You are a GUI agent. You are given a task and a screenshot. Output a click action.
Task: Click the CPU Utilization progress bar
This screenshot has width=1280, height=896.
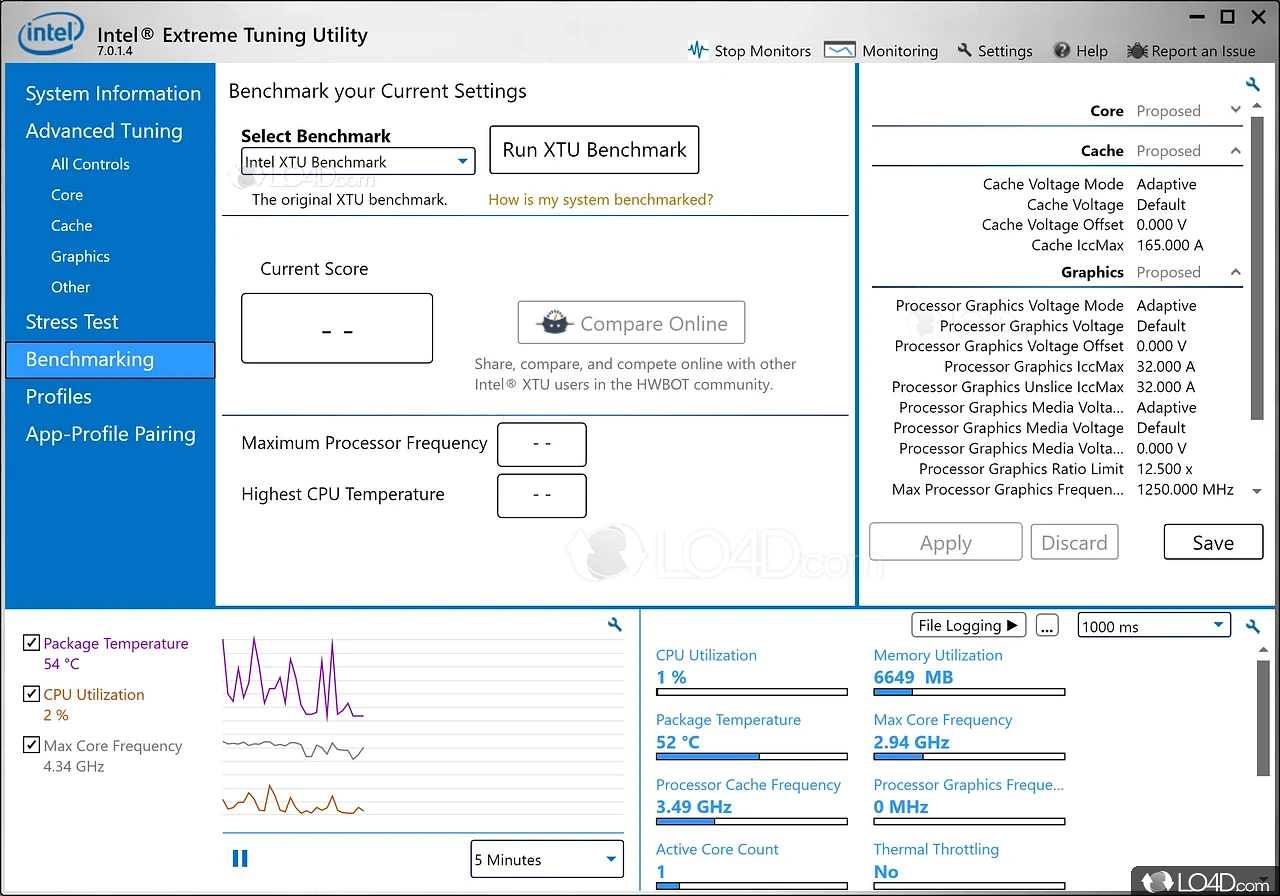pyautogui.click(x=751, y=692)
